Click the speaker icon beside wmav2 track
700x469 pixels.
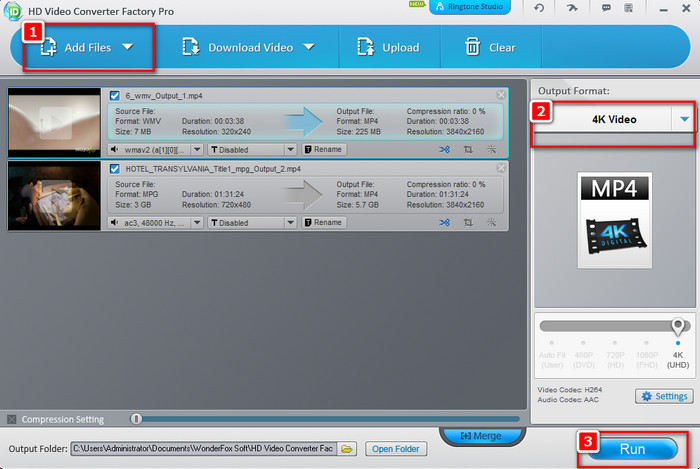coord(115,149)
